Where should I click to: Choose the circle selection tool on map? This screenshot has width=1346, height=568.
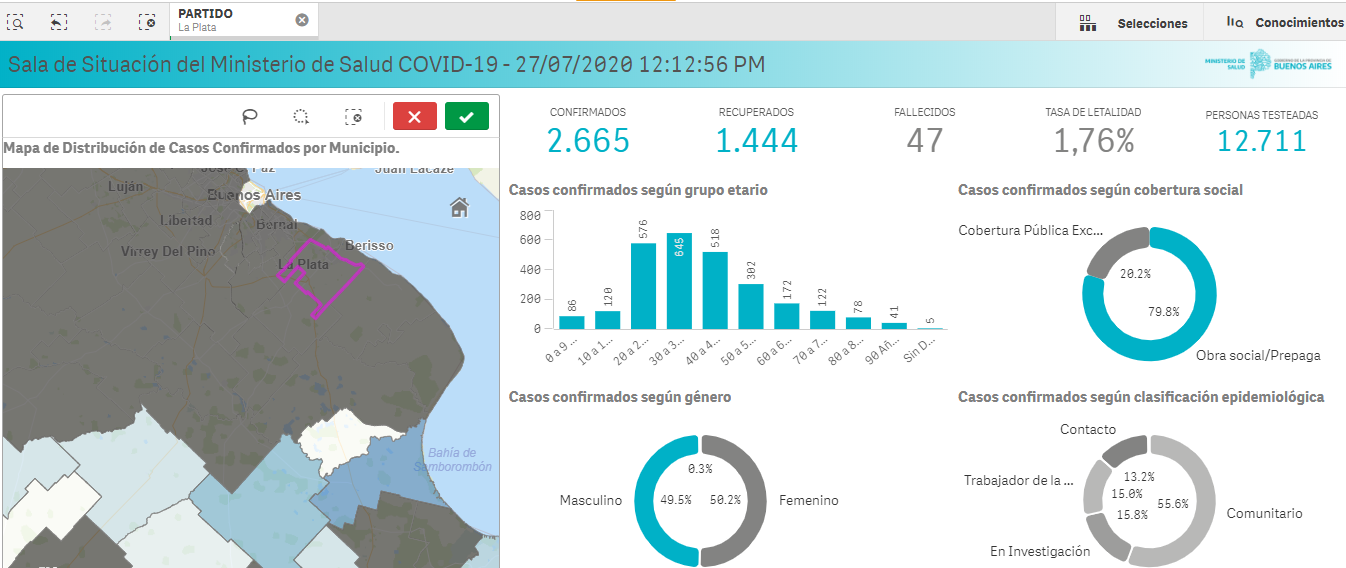(x=301, y=117)
